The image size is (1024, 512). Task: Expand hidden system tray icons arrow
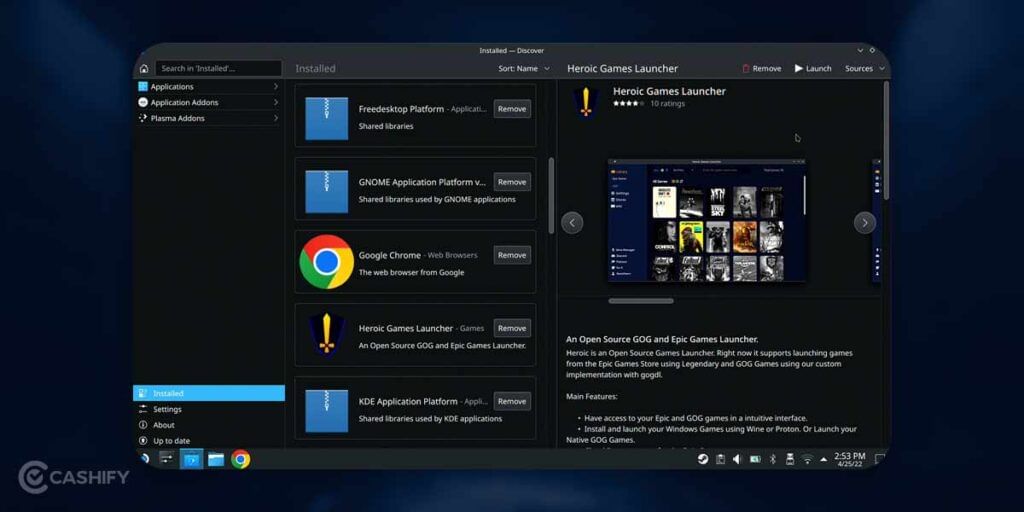pos(823,459)
